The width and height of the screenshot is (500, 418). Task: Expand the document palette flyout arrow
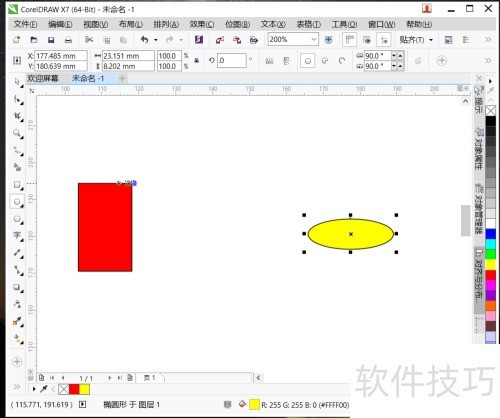pyautogui.click(x=34, y=389)
